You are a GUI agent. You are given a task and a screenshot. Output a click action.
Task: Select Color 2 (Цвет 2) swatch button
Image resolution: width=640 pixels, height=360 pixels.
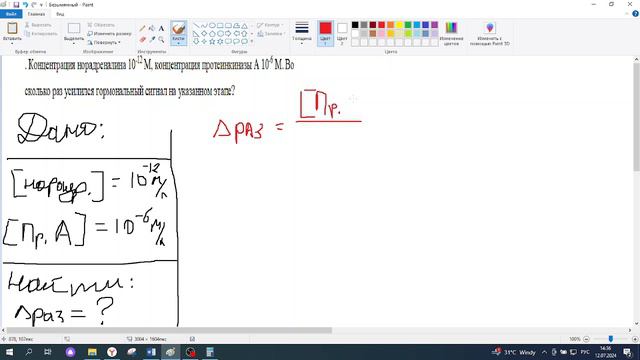click(x=342, y=33)
